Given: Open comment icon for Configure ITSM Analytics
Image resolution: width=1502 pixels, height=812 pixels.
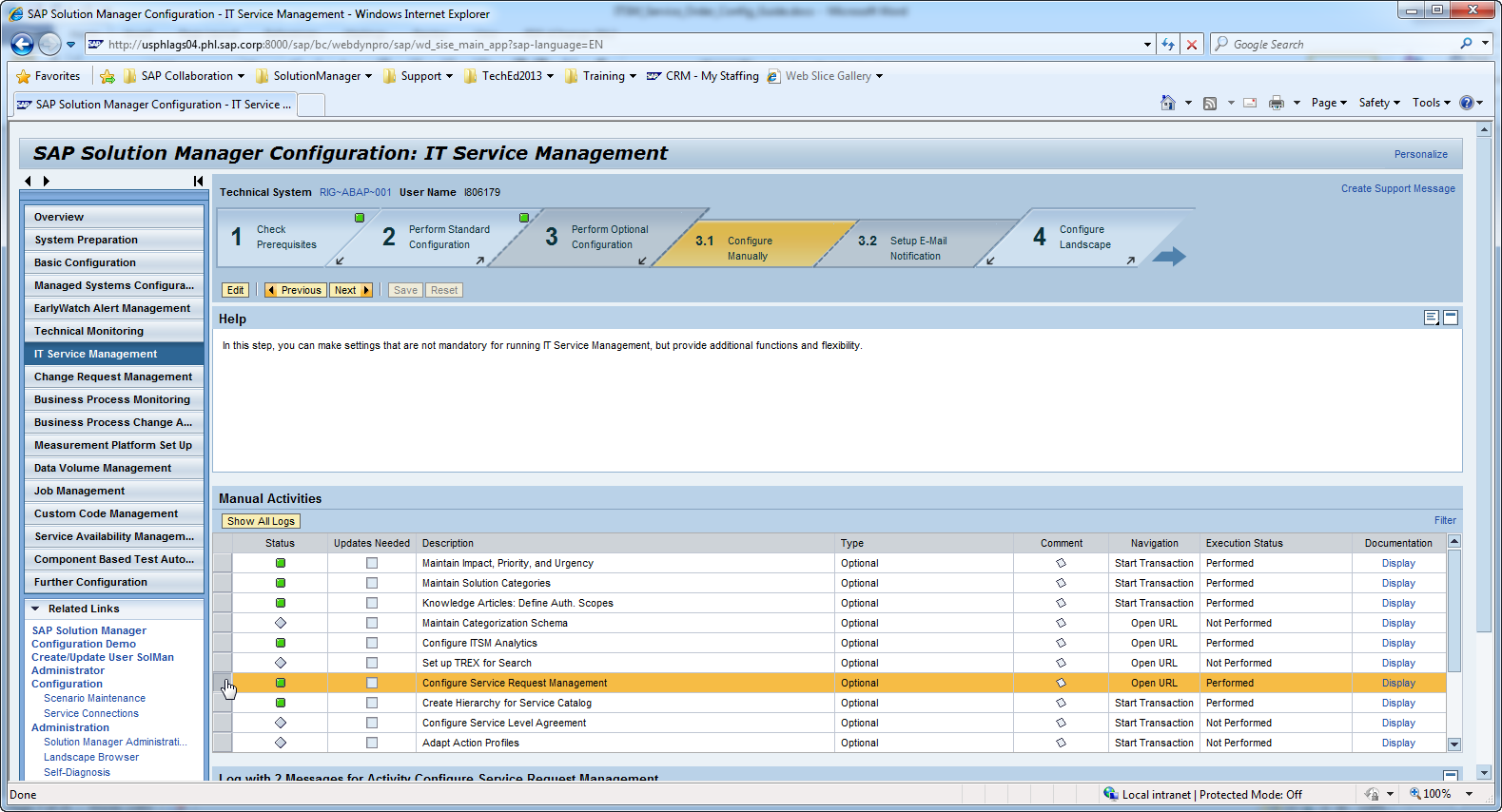Looking at the screenshot, I should pos(1061,643).
